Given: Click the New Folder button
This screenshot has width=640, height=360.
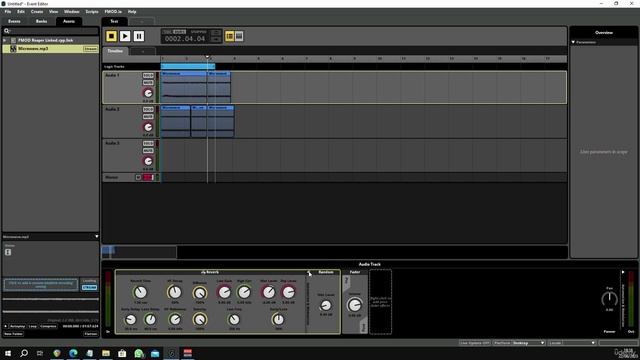Looking at the screenshot, I should point(13,334).
